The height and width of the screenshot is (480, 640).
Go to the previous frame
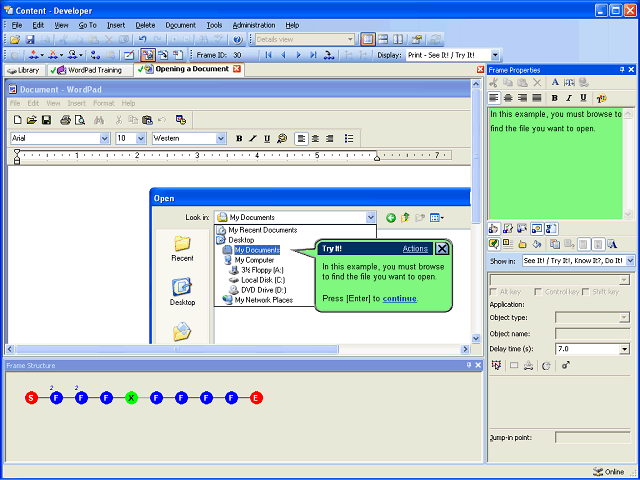pyautogui.click(x=283, y=55)
